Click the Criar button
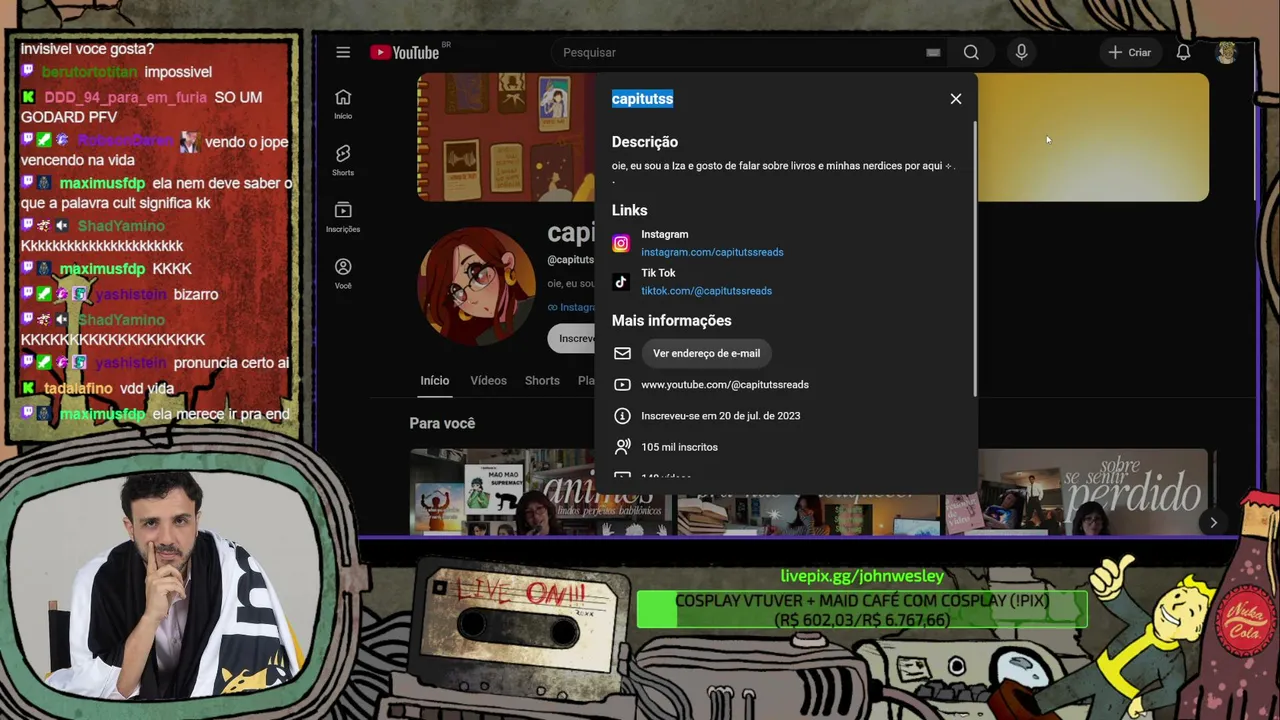 1130,52
